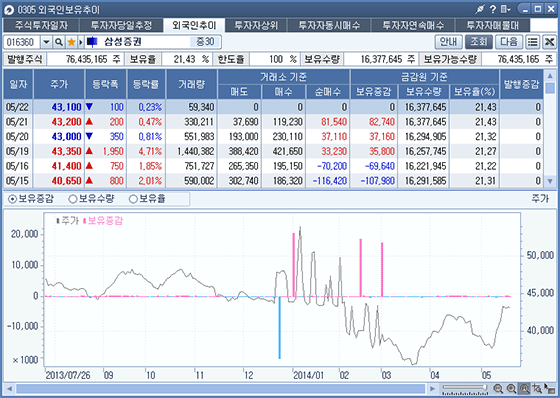Click the zoom in magnifier below chart
Viewport: 560px width, 398px height.
pyautogui.click(x=511, y=389)
